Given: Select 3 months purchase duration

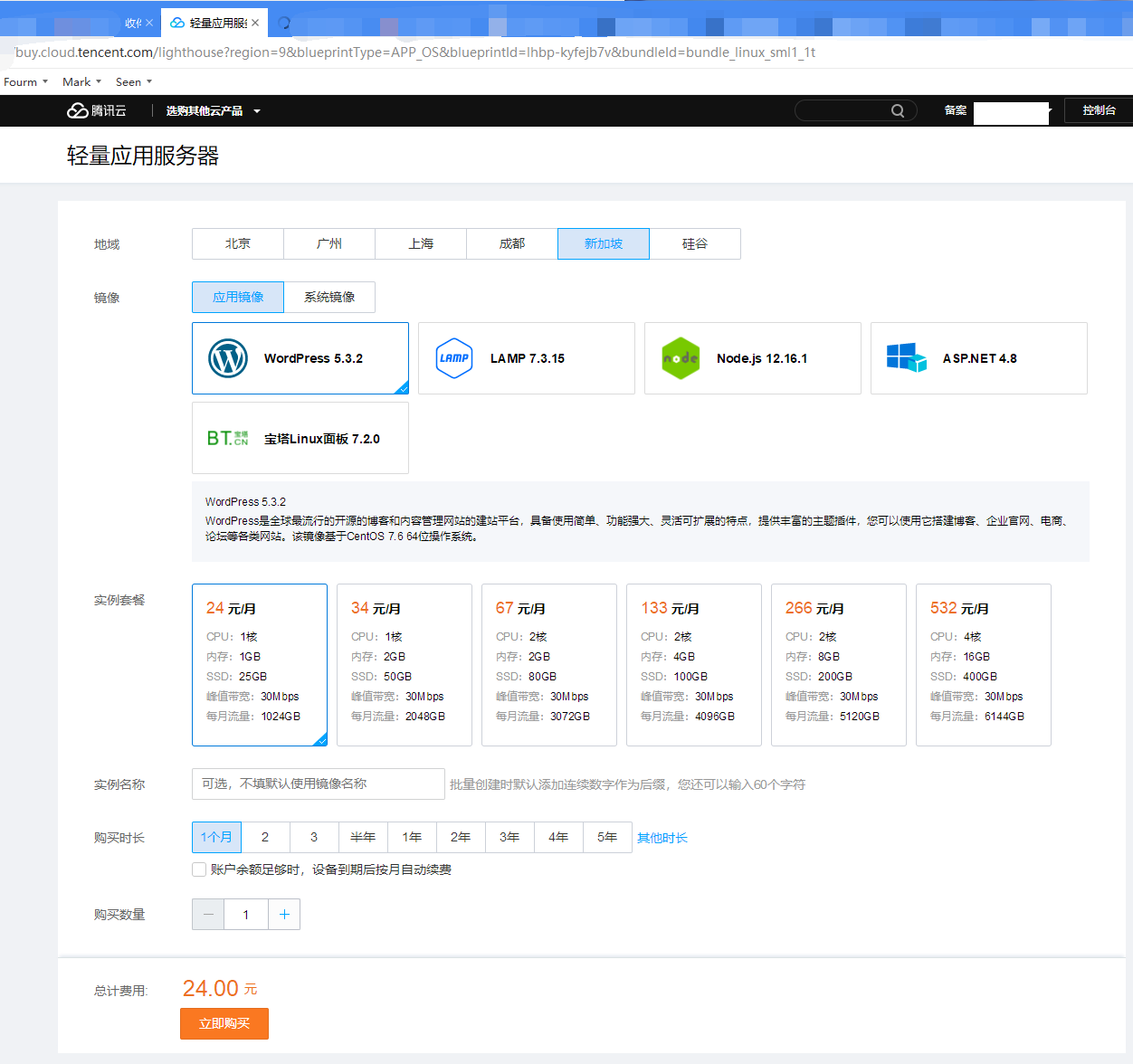Looking at the screenshot, I should click(314, 837).
